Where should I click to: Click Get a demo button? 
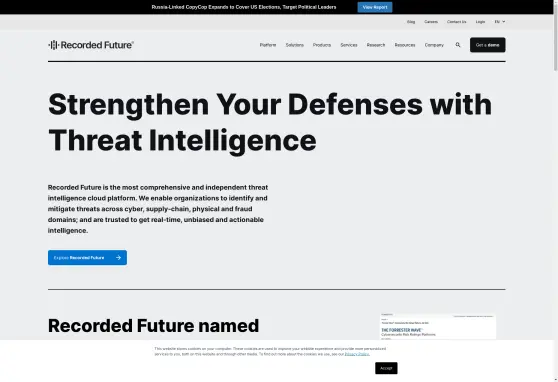click(x=488, y=45)
